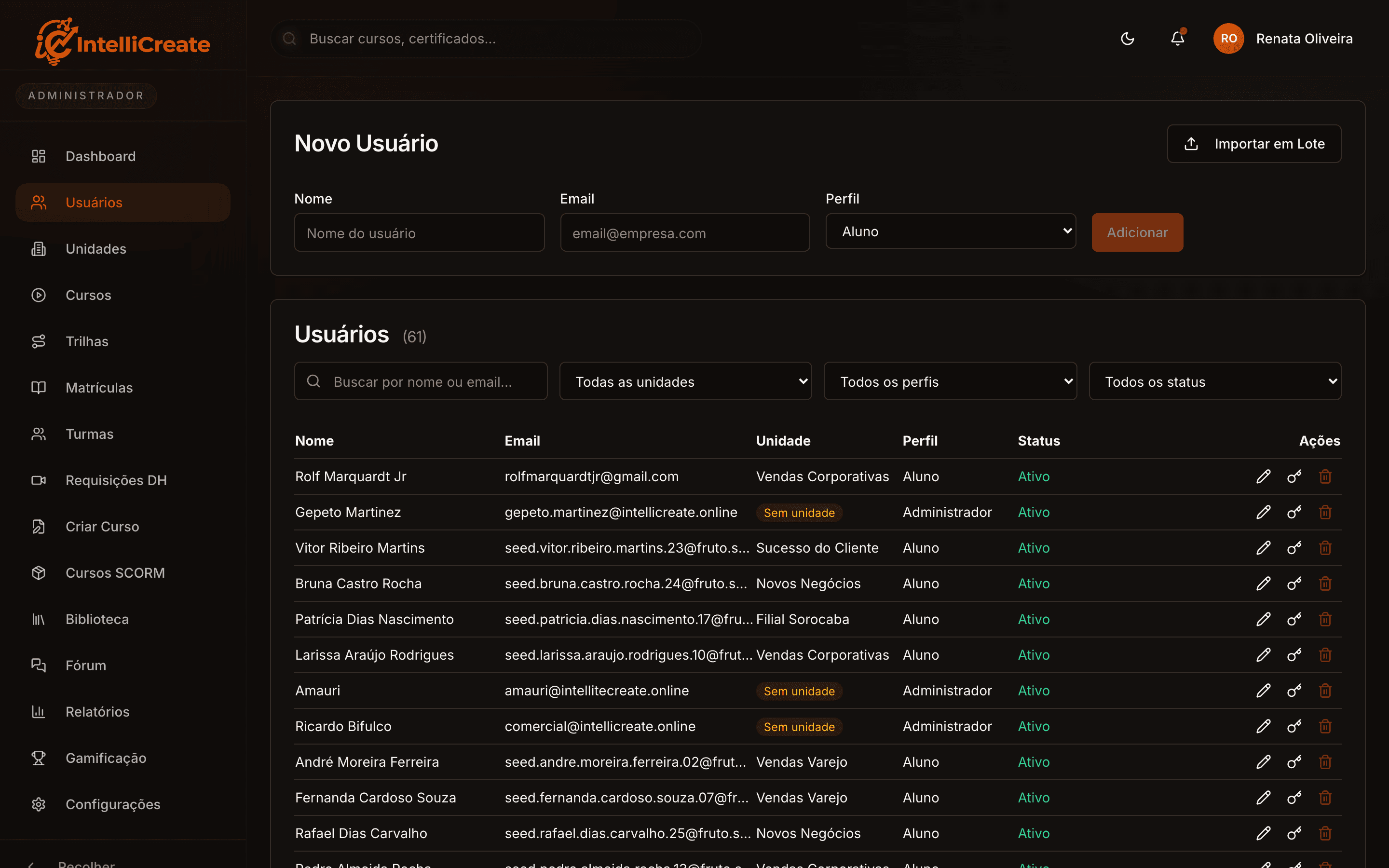
Task: Click Sem unidade badge for Gepeto Martinez
Action: click(x=799, y=513)
